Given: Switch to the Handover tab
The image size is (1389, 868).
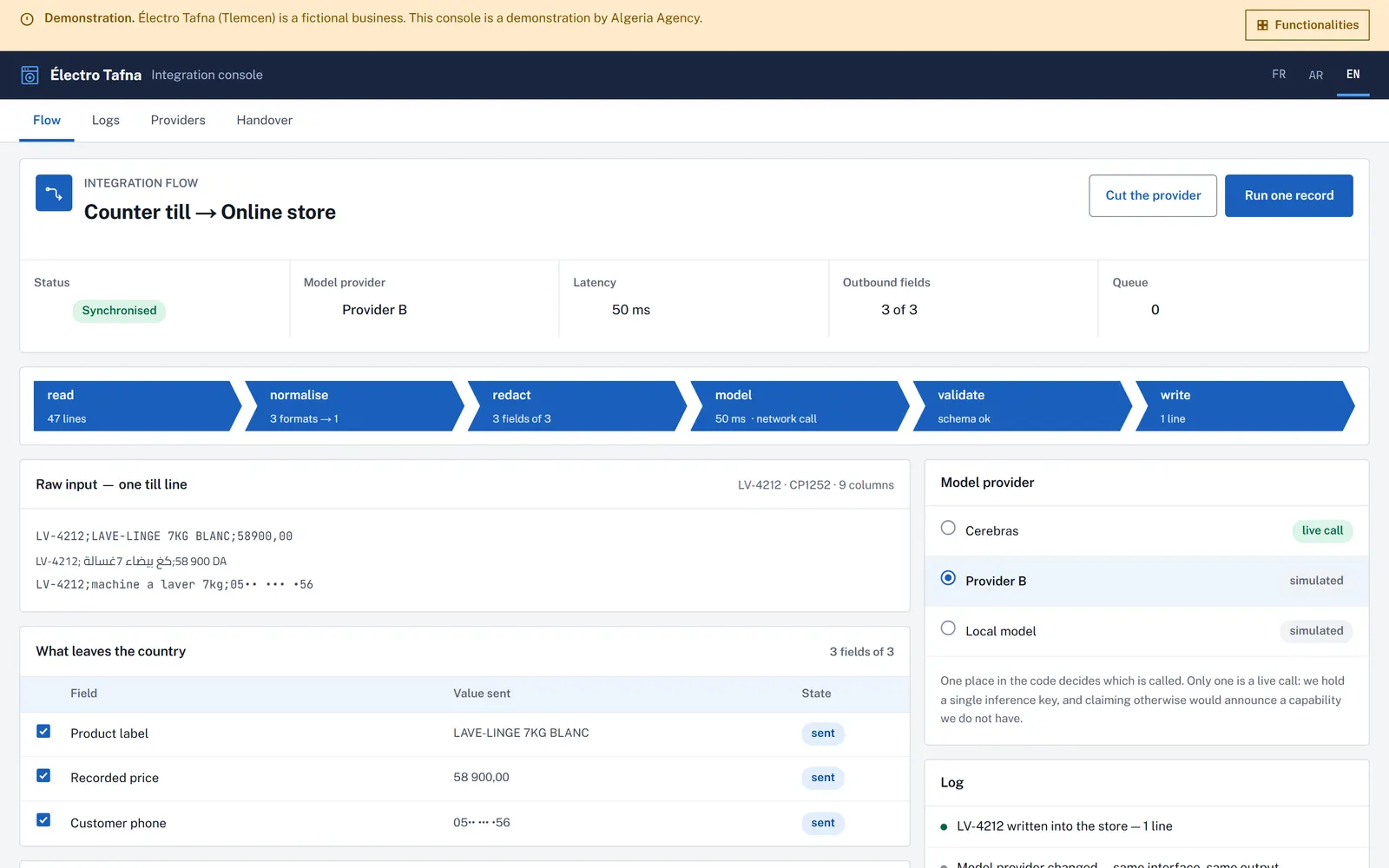Looking at the screenshot, I should click(x=265, y=121).
